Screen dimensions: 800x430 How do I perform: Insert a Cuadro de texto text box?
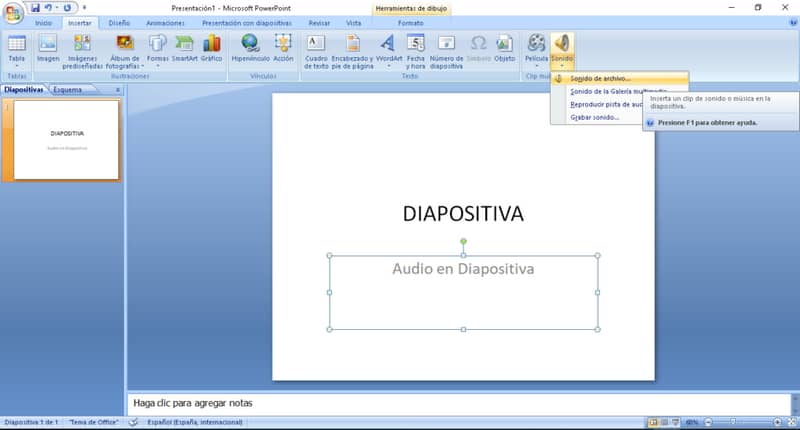[316, 52]
